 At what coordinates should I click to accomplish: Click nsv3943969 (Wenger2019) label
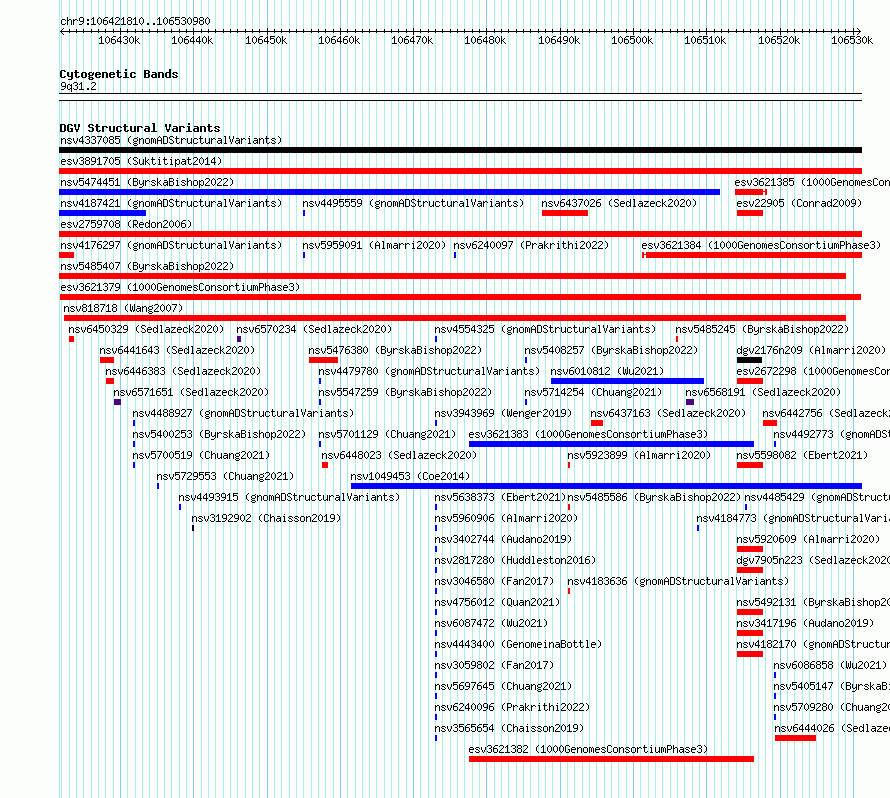tap(503, 413)
